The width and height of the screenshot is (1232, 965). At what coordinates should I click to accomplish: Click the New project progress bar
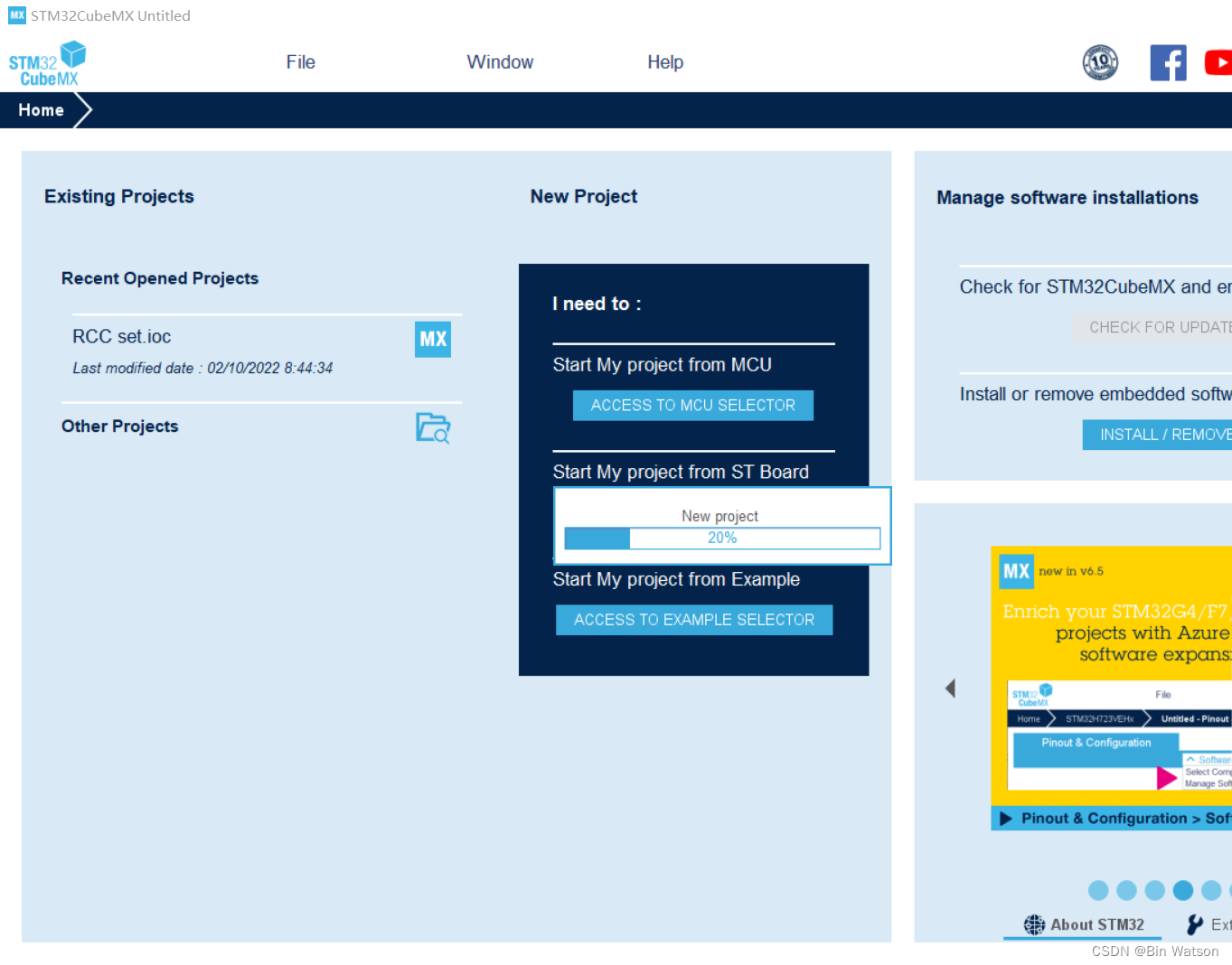[x=722, y=539]
